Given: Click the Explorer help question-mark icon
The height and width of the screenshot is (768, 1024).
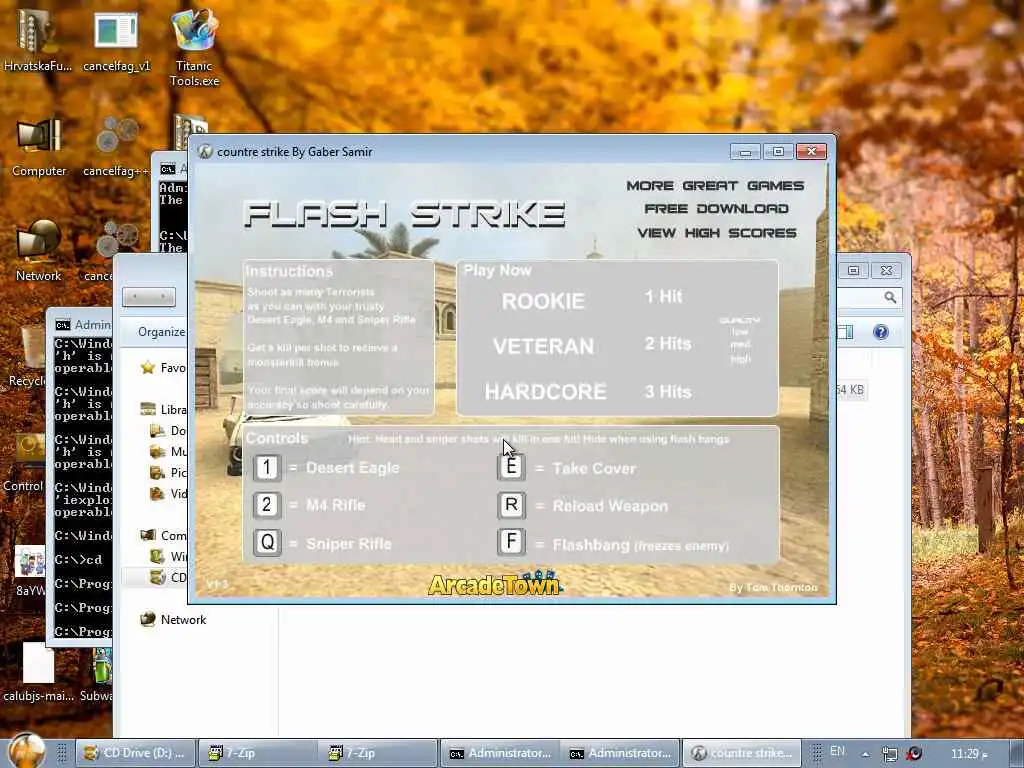Looking at the screenshot, I should coord(880,332).
